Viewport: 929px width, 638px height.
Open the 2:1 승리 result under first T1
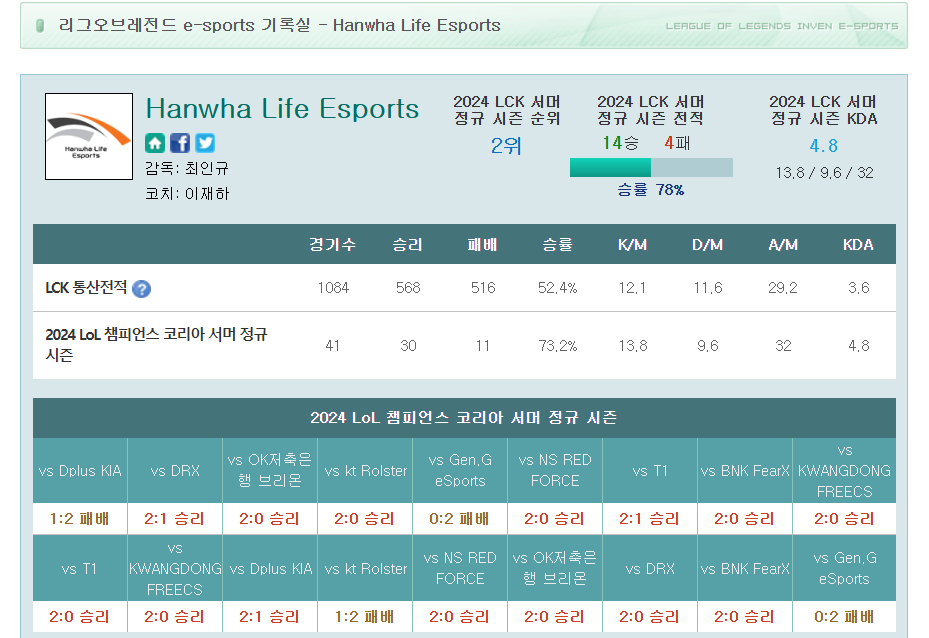(650, 519)
